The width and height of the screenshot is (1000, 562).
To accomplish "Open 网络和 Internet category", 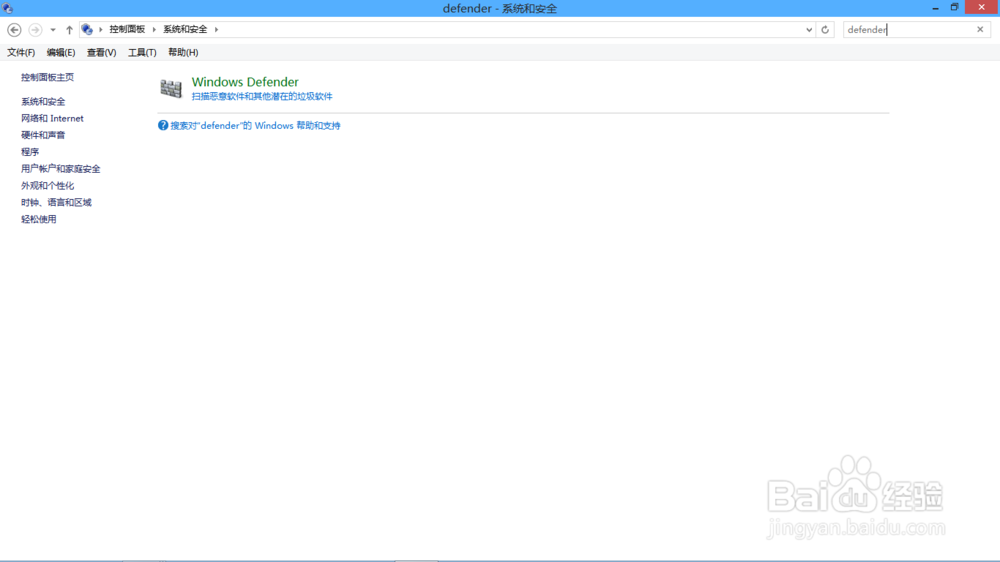I will coord(52,119).
